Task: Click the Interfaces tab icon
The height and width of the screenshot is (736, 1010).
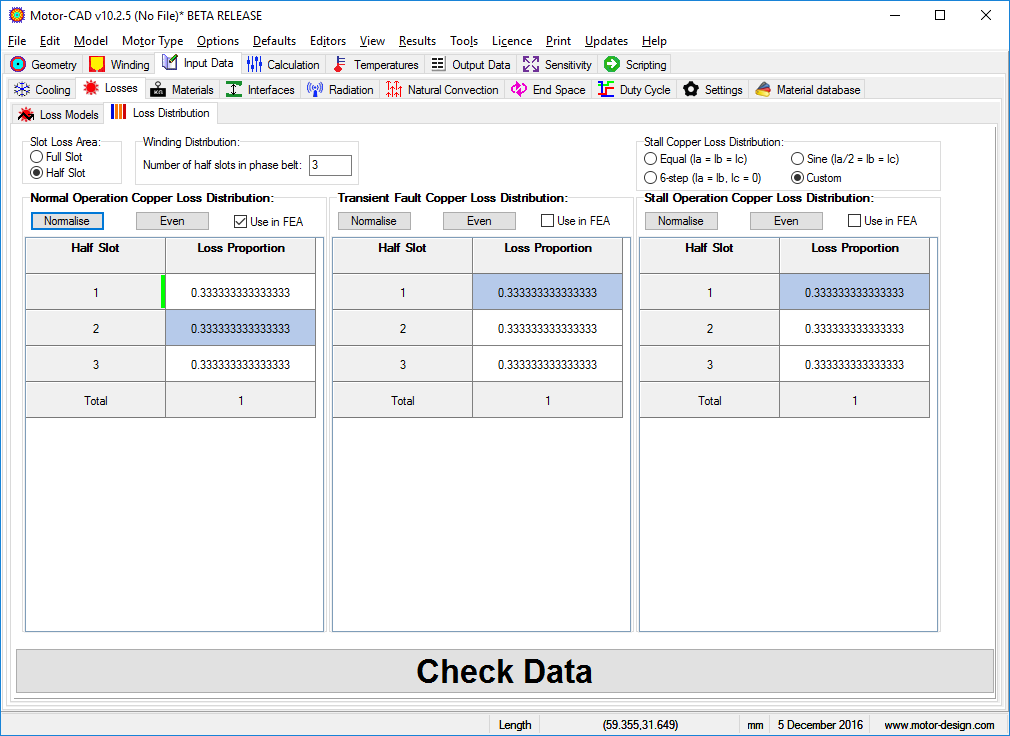Action: 234,90
